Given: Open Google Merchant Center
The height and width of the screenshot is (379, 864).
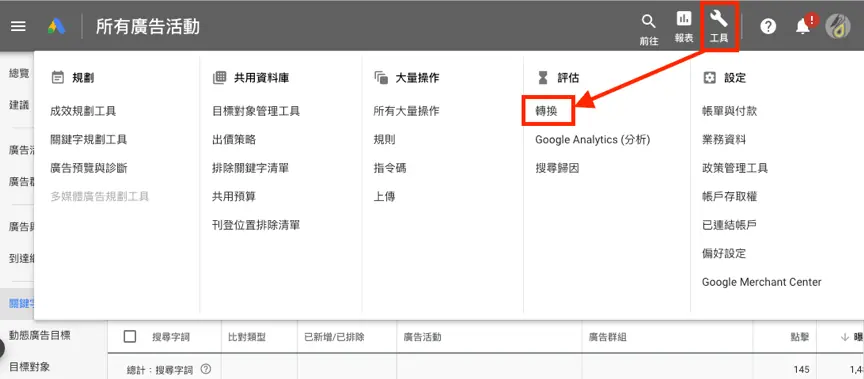Looking at the screenshot, I should pos(762,282).
